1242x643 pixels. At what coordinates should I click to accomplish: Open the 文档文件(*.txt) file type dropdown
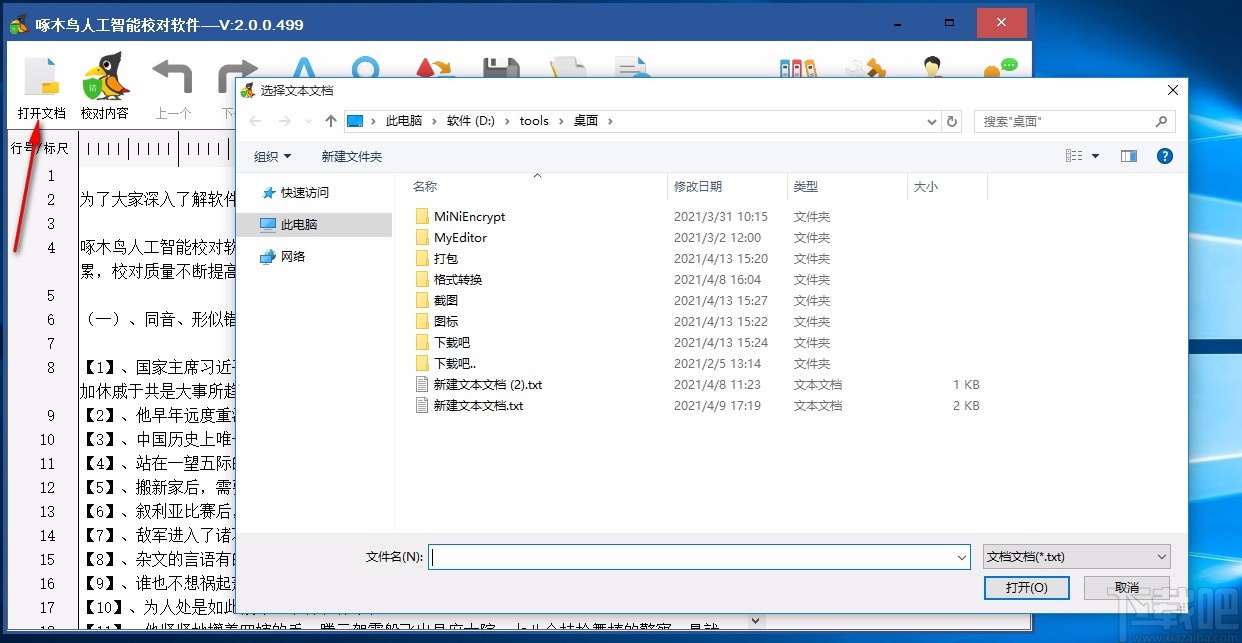1076,556
